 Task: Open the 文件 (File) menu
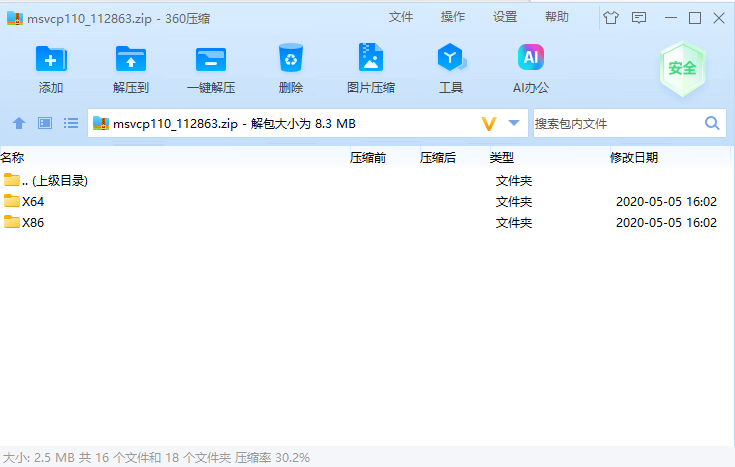pyautogui.click(x=401, y=17)
